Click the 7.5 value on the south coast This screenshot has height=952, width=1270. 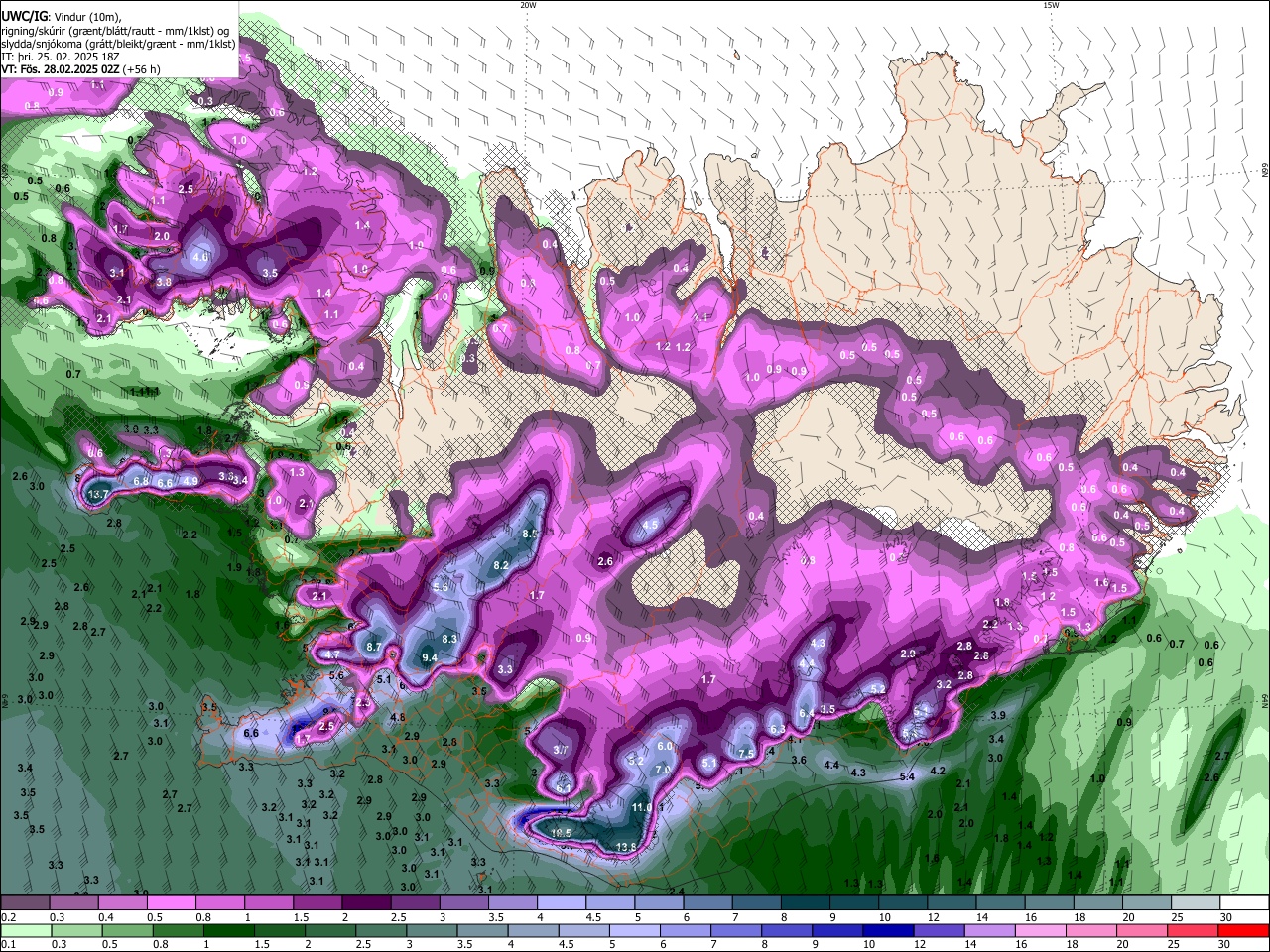click(746, 754)
